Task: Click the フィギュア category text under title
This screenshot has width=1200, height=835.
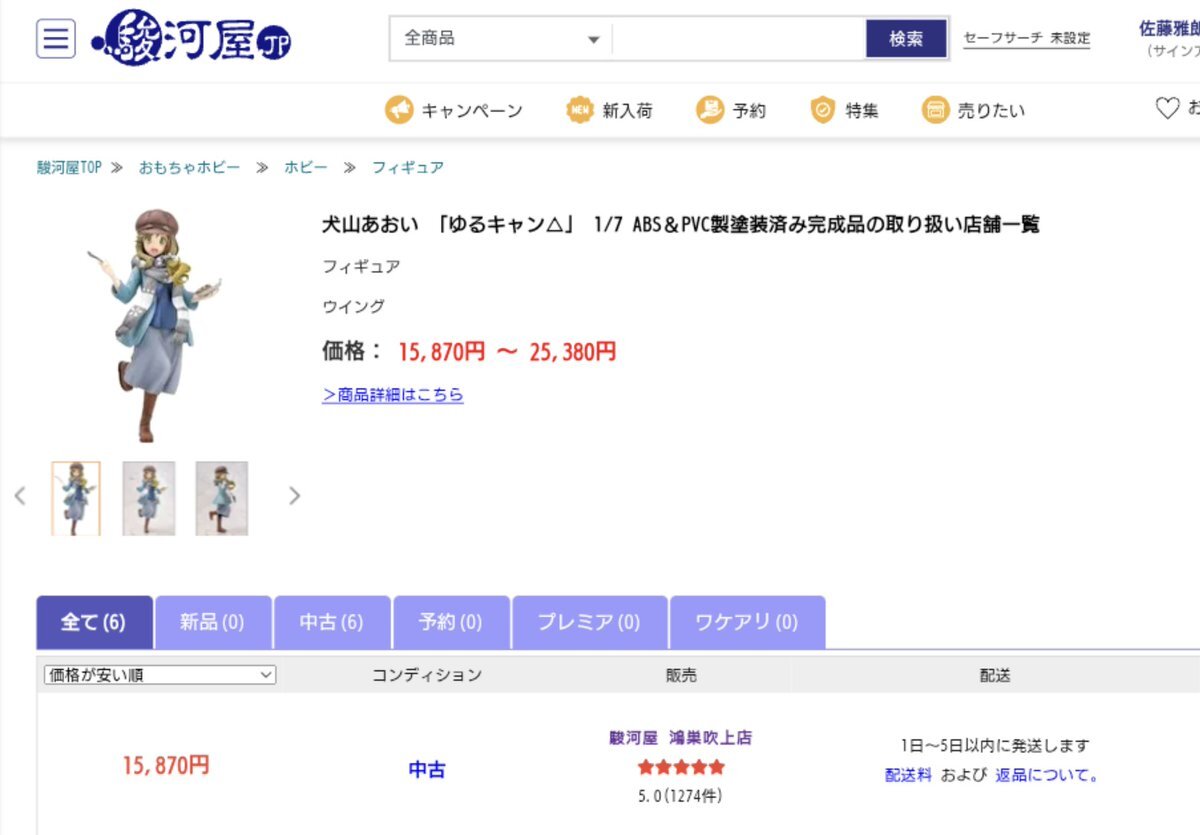Action: 361,267
